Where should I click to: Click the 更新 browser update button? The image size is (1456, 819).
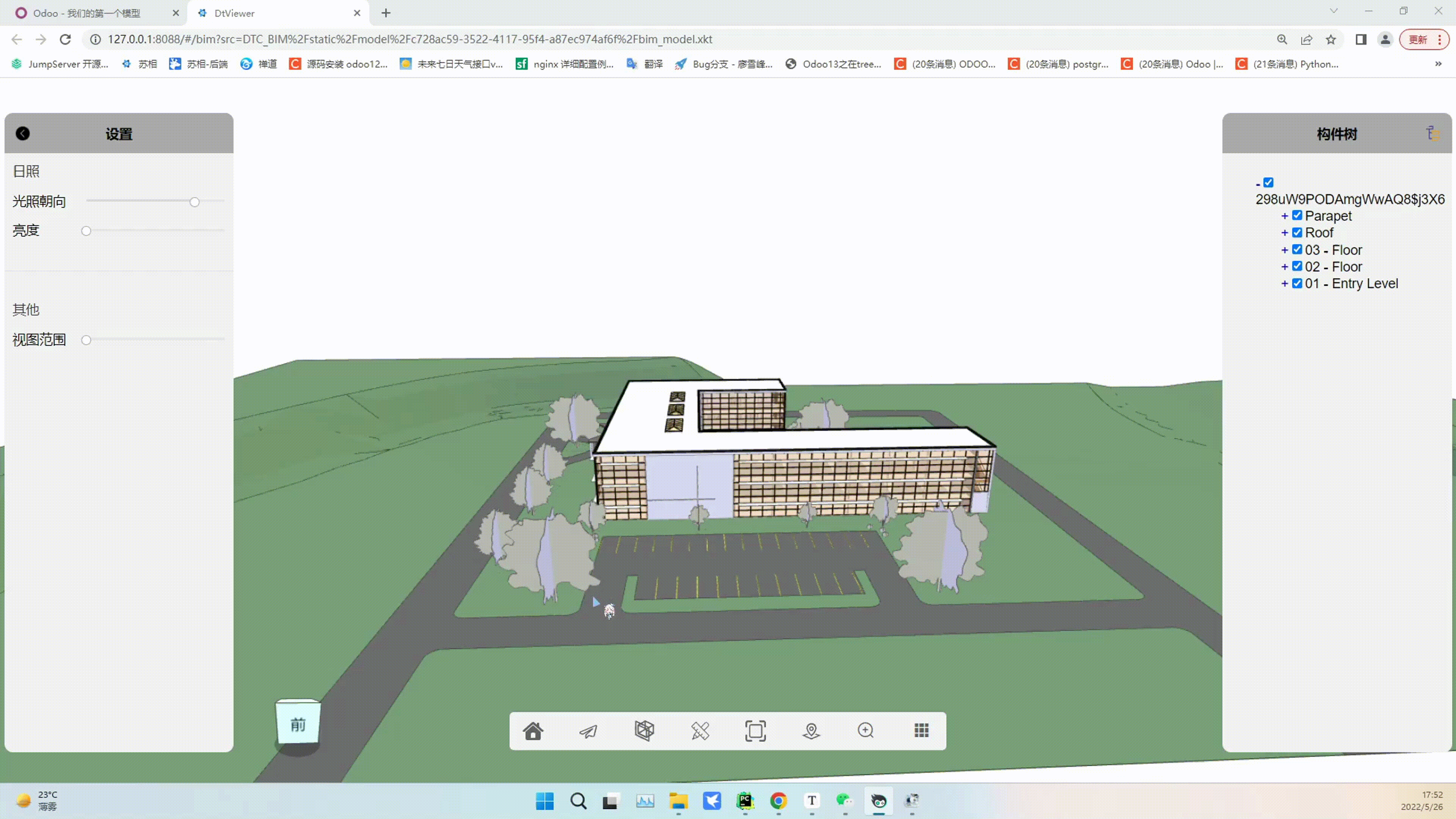point(1418,39)
